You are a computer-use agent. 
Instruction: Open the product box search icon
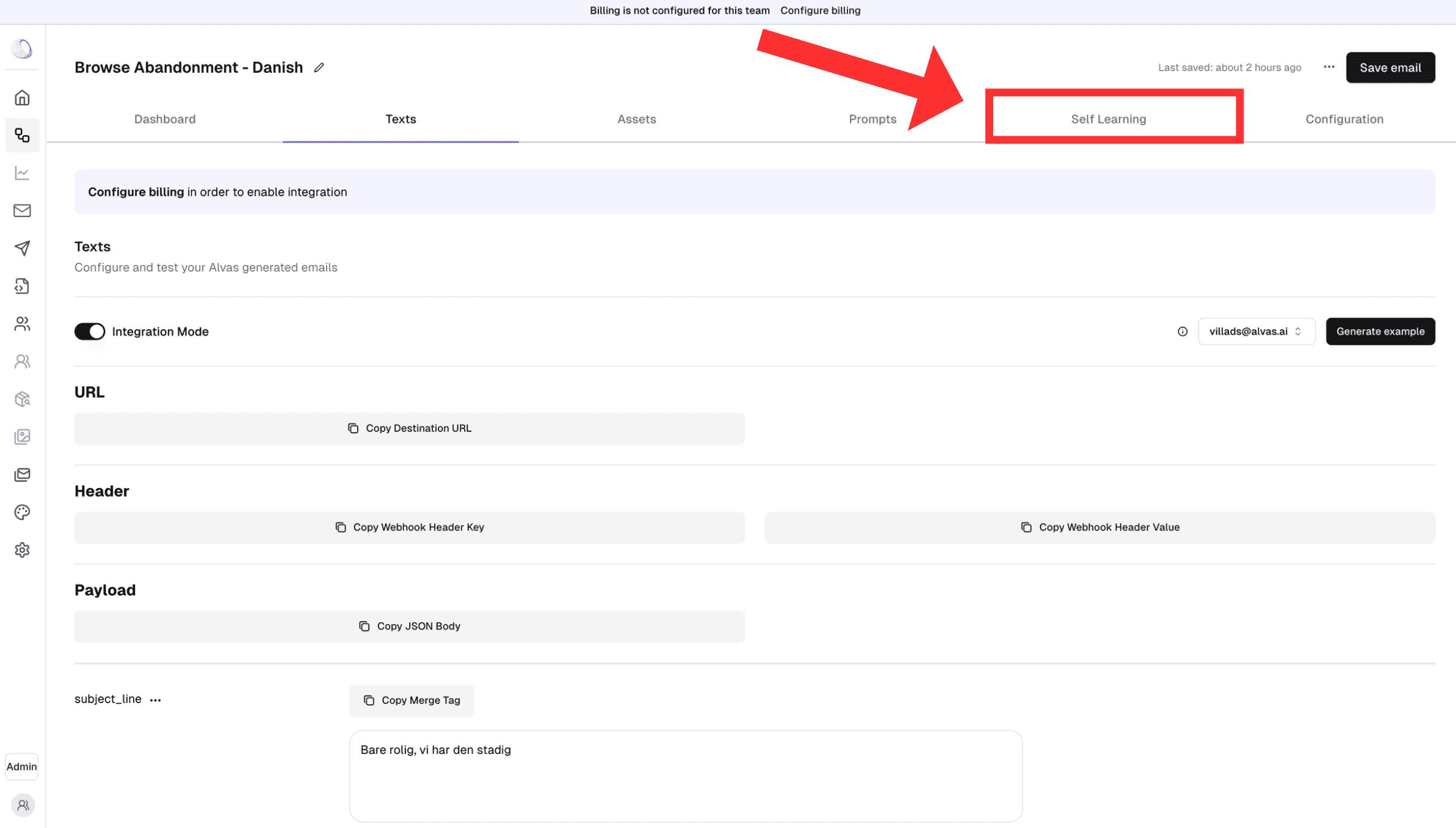pos(22,399)
